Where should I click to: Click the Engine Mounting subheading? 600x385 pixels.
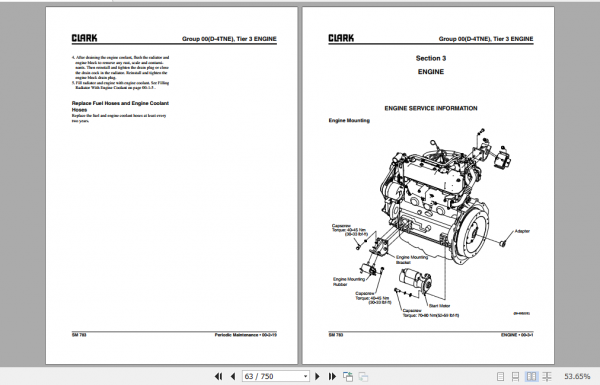(x=349, y=120)
